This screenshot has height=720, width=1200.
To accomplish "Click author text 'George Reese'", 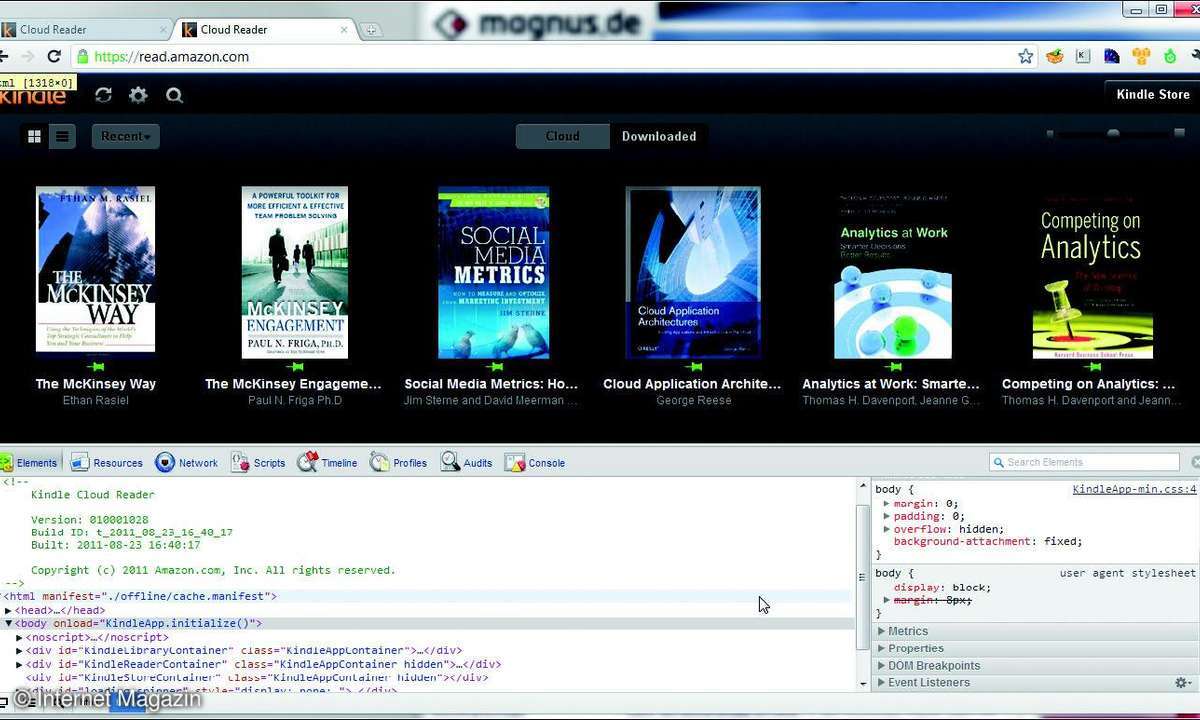I will (693, 401).
